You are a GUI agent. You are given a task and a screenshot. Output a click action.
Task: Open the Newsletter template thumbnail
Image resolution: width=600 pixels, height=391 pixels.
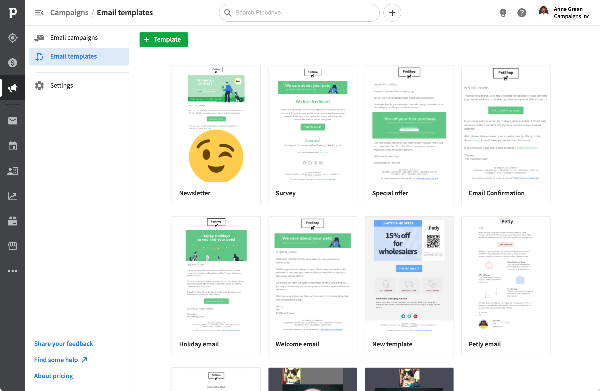click(x=216, y=125)
